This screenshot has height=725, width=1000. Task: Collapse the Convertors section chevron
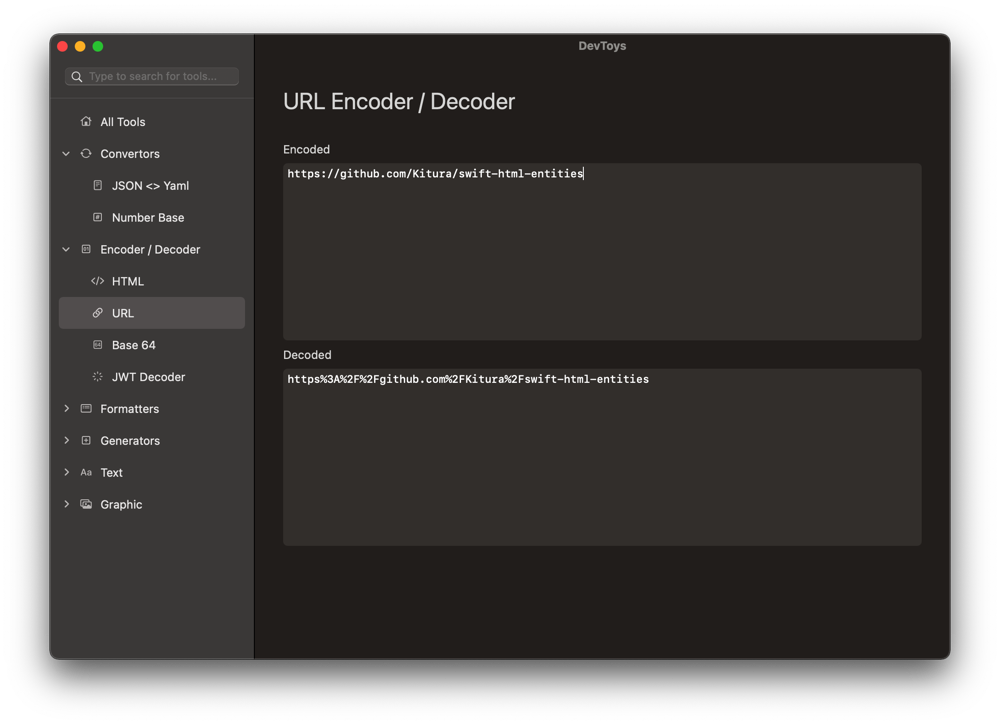[66, 154]
